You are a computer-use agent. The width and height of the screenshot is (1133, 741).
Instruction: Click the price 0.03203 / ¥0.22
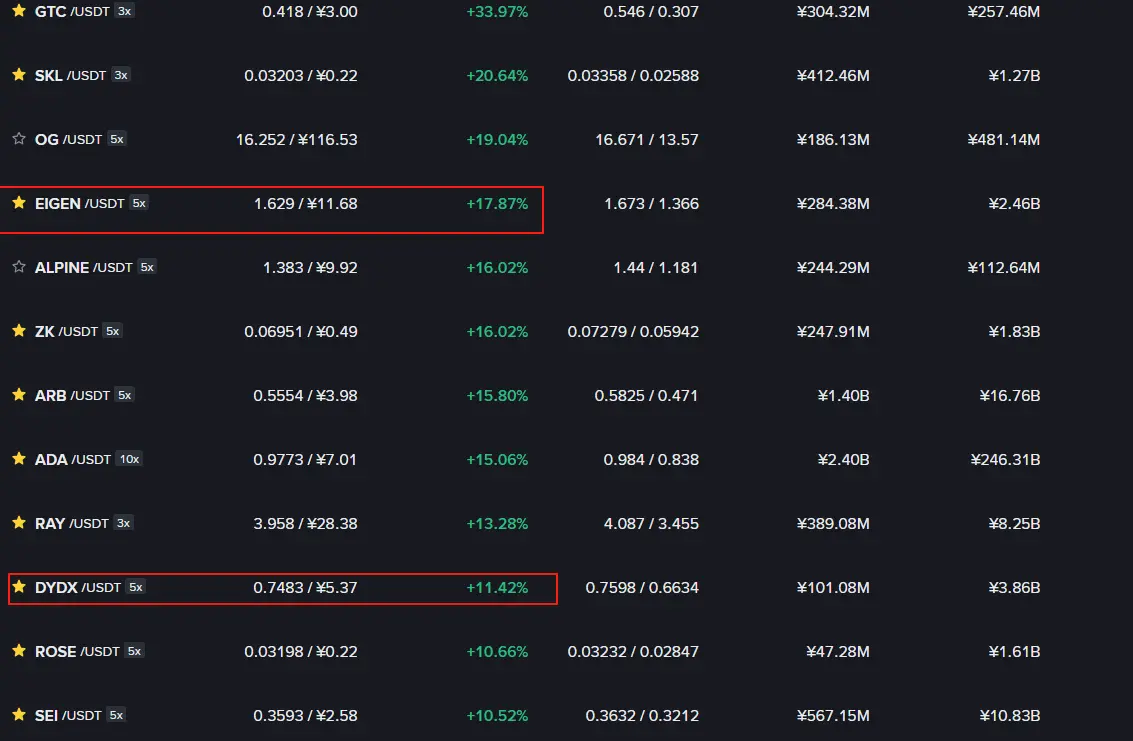[301, 75]
